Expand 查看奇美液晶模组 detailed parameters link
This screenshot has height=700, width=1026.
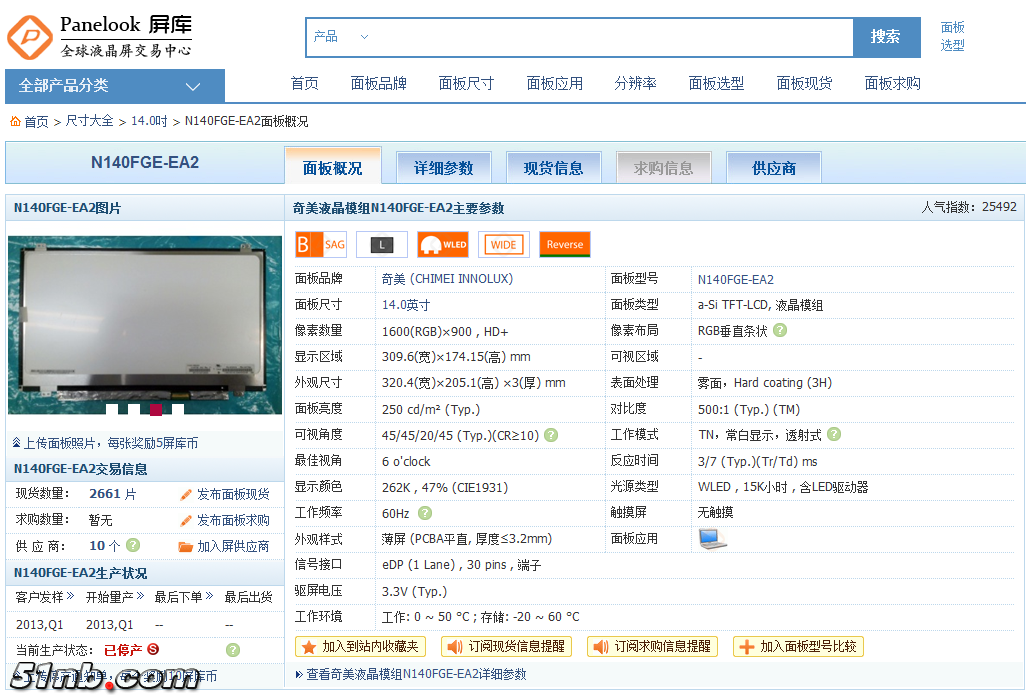pyautogui.click(x=411, y=675)
